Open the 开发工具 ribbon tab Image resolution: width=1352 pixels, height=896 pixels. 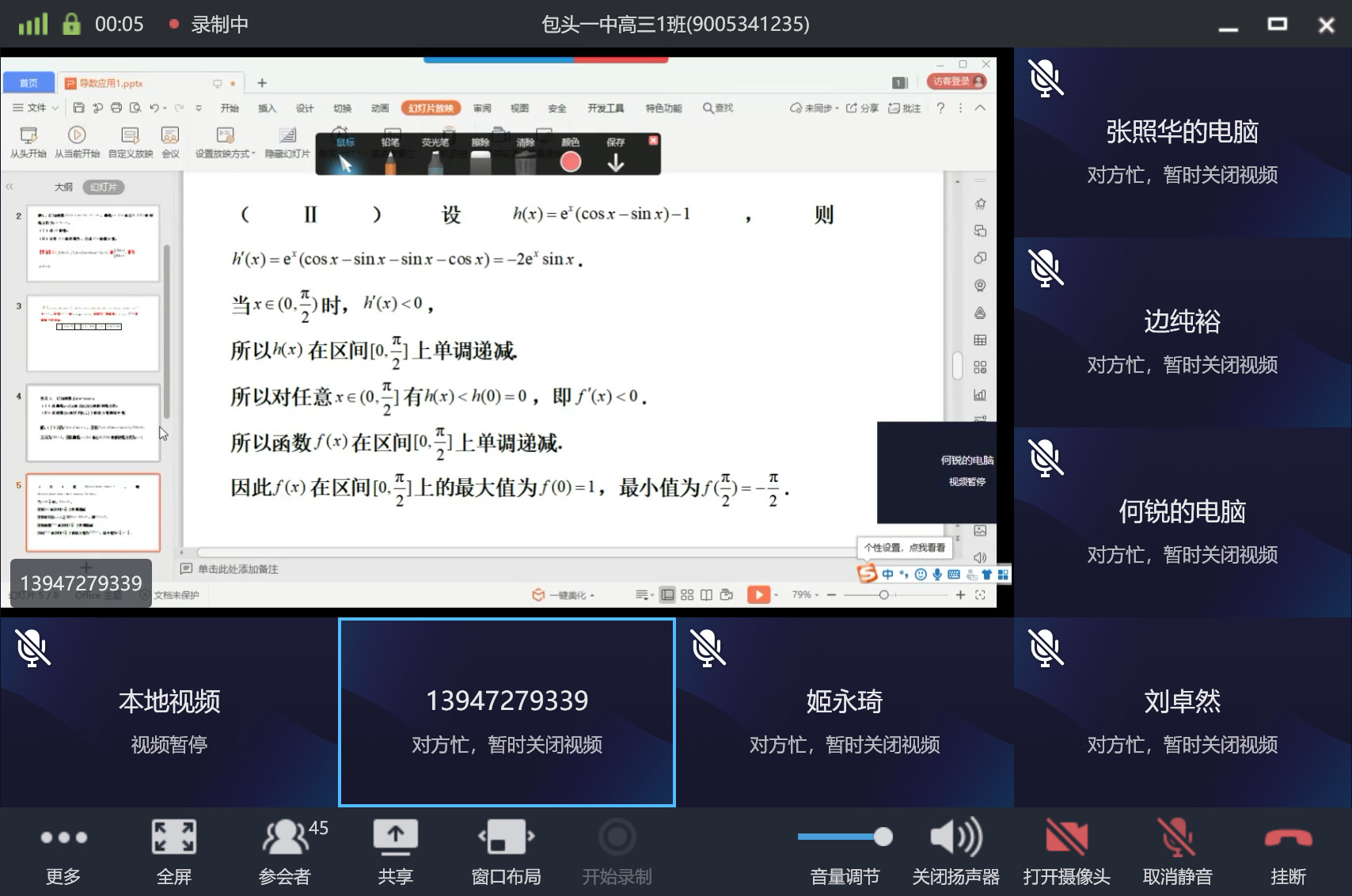point(606,108)
